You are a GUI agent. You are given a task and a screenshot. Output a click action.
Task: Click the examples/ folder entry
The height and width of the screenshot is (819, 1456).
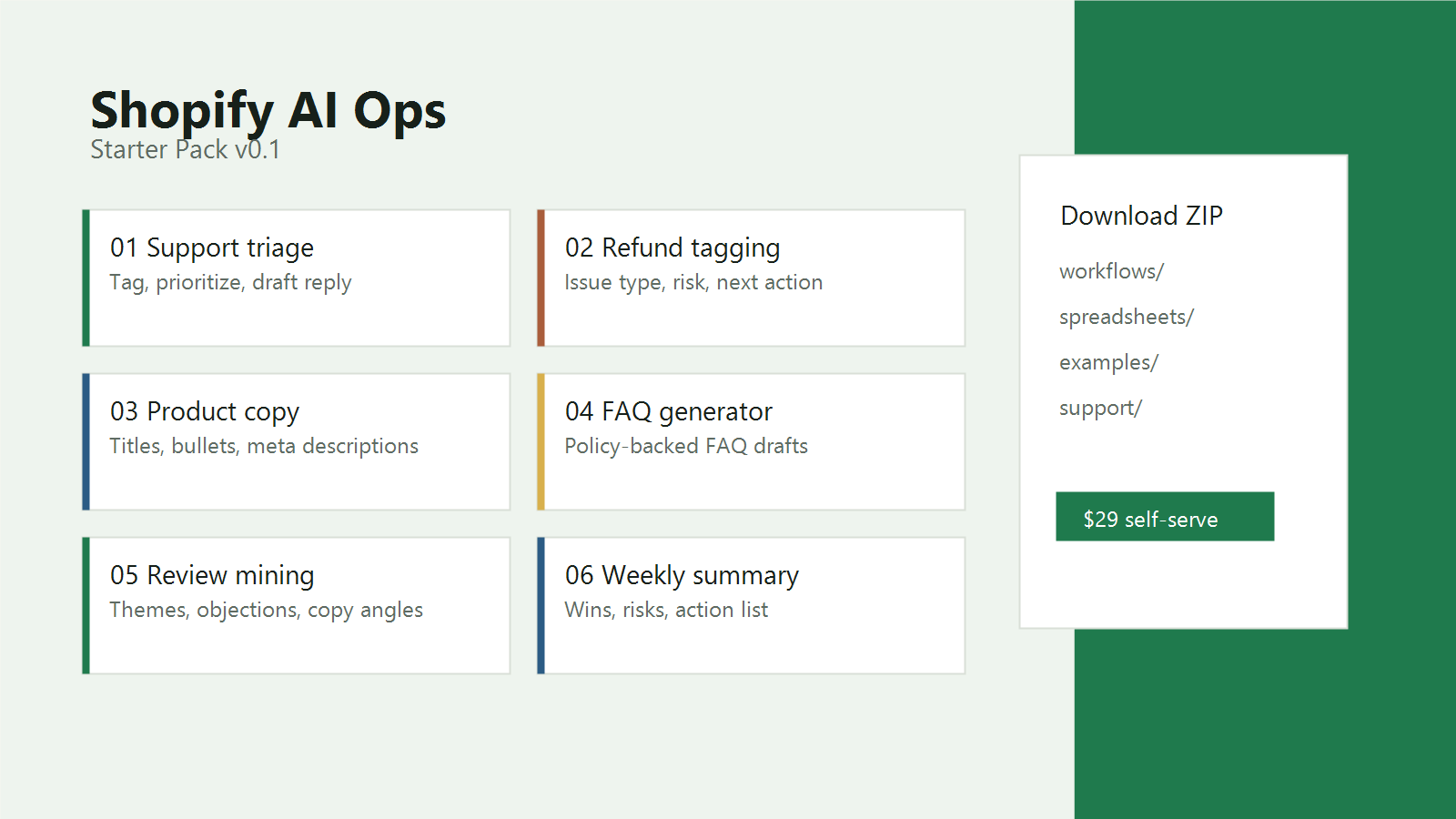1108,362
